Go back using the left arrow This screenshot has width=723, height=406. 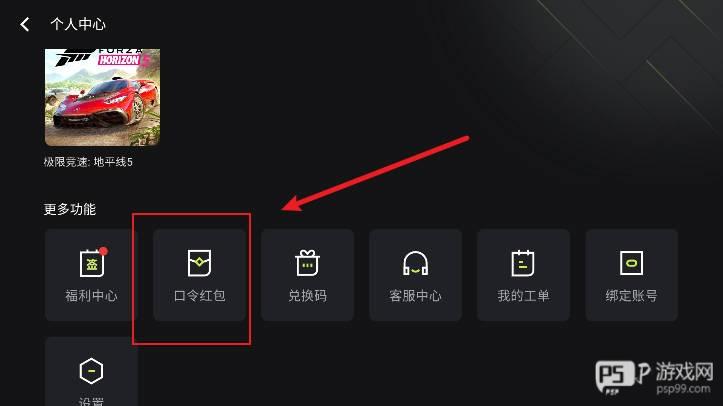point(25,24)
